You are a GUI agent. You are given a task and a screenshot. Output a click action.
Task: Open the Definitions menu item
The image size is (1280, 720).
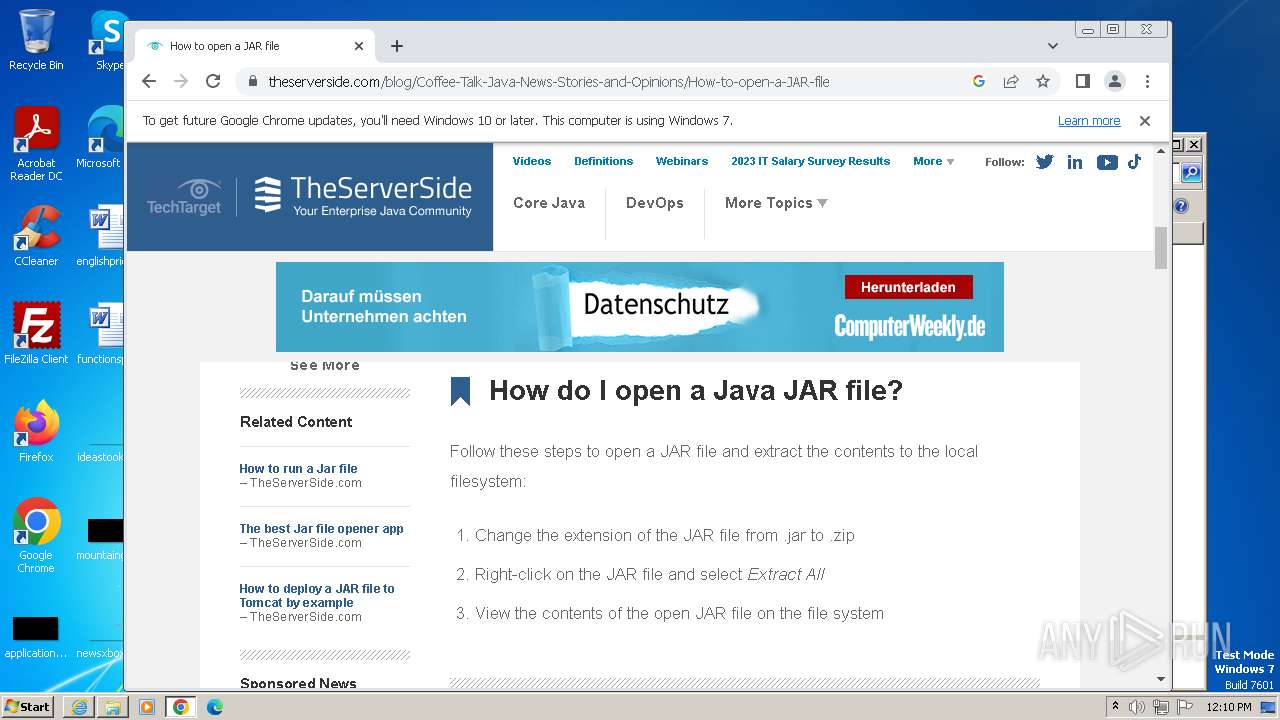pyautogui.click(x=603, y=161)
